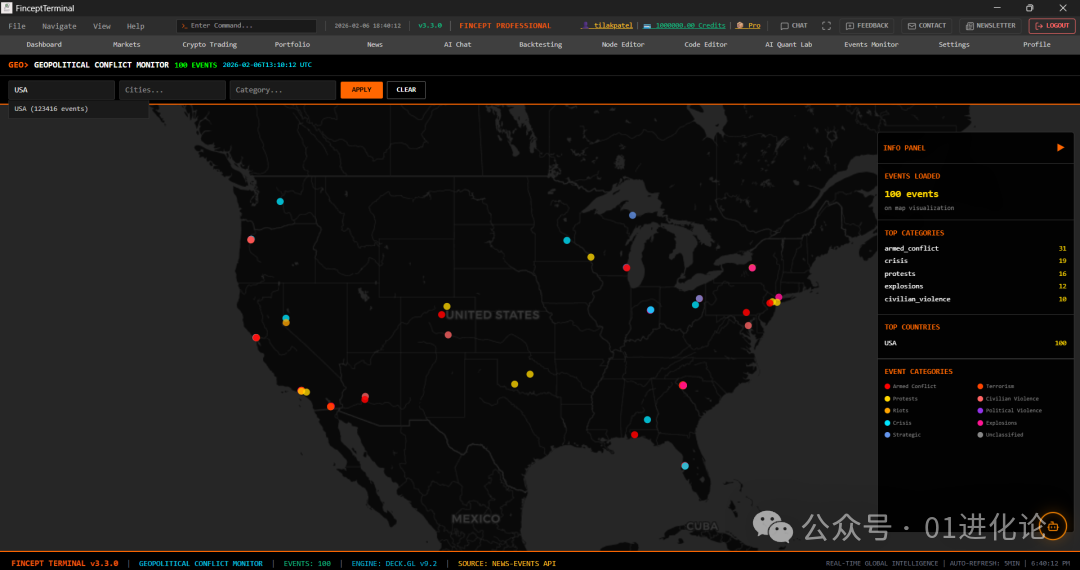1080x570 pixels.
Task: Switch to the Backtesting tab
Action: pos(541,45)
